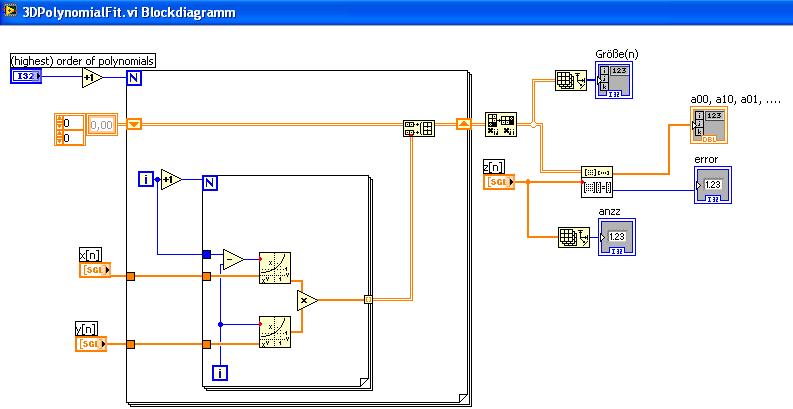Click the inner For Loop N count terminal
The image size is (793, 409).
click(x=210, y=183)
